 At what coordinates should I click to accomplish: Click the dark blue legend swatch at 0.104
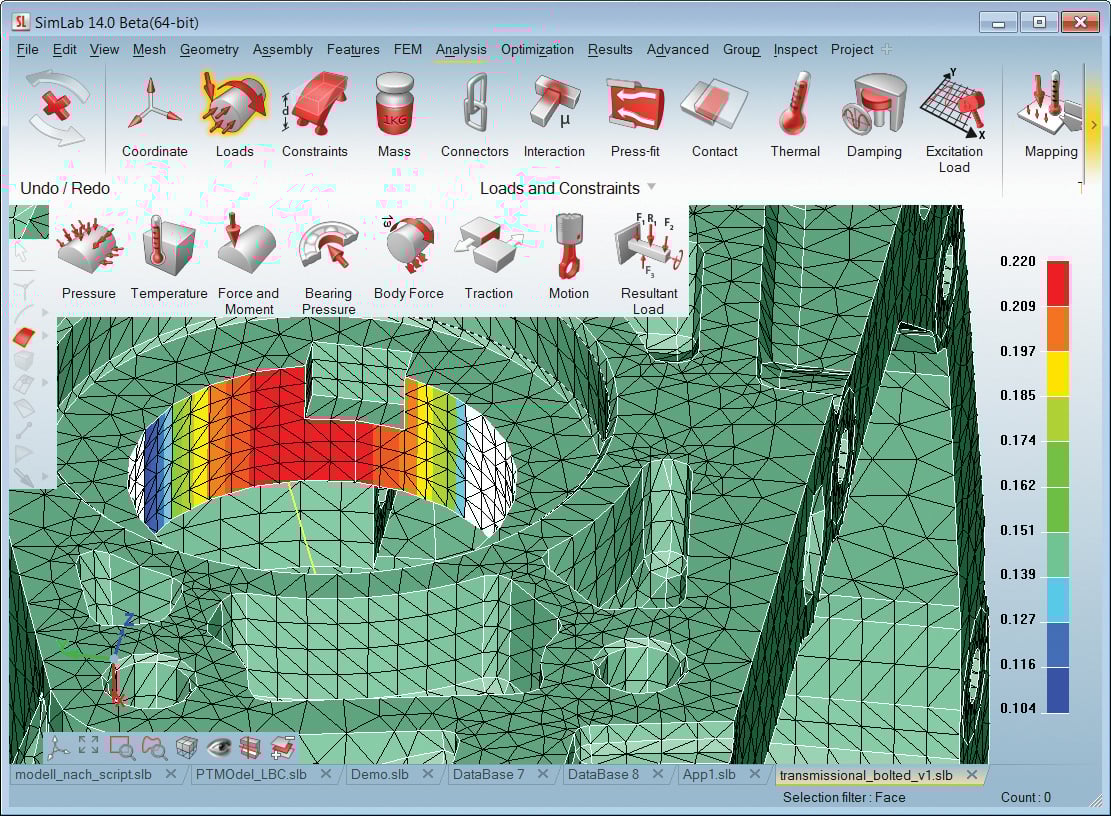1058,690
